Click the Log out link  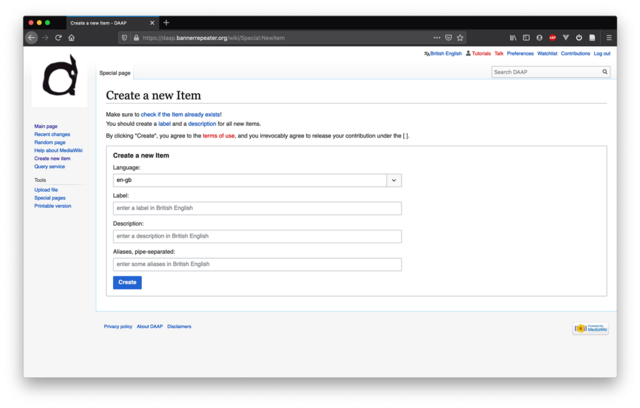(x=602, y=53)
